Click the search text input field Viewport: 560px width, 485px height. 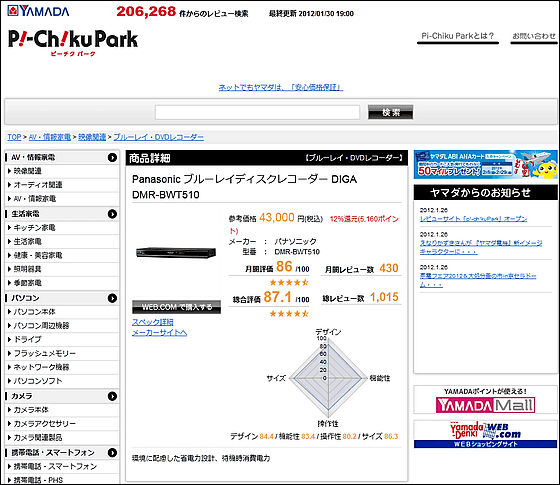click(257, 112)
